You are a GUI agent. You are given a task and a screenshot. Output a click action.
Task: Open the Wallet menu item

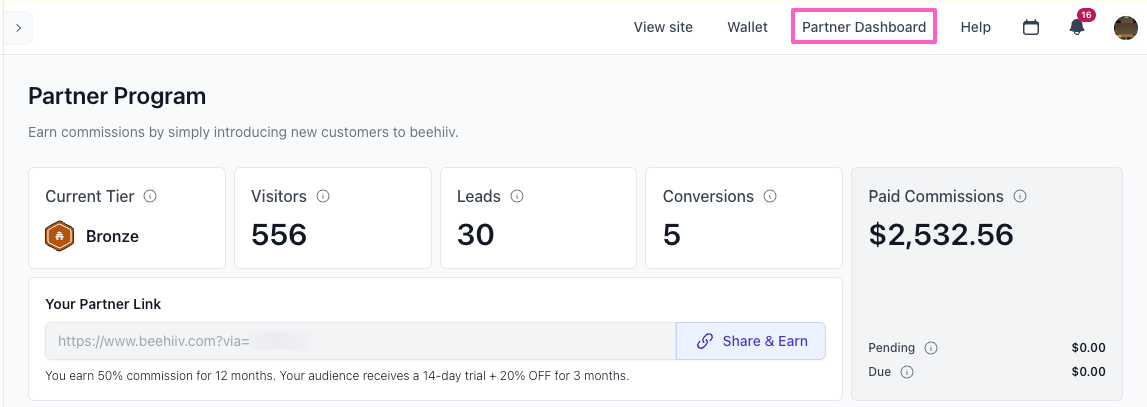click(x=747, y=27)
